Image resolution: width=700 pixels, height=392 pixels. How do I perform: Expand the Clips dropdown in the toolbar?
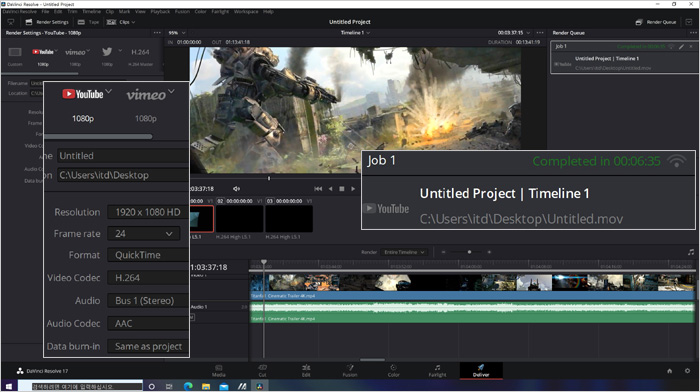coord(121,22)
